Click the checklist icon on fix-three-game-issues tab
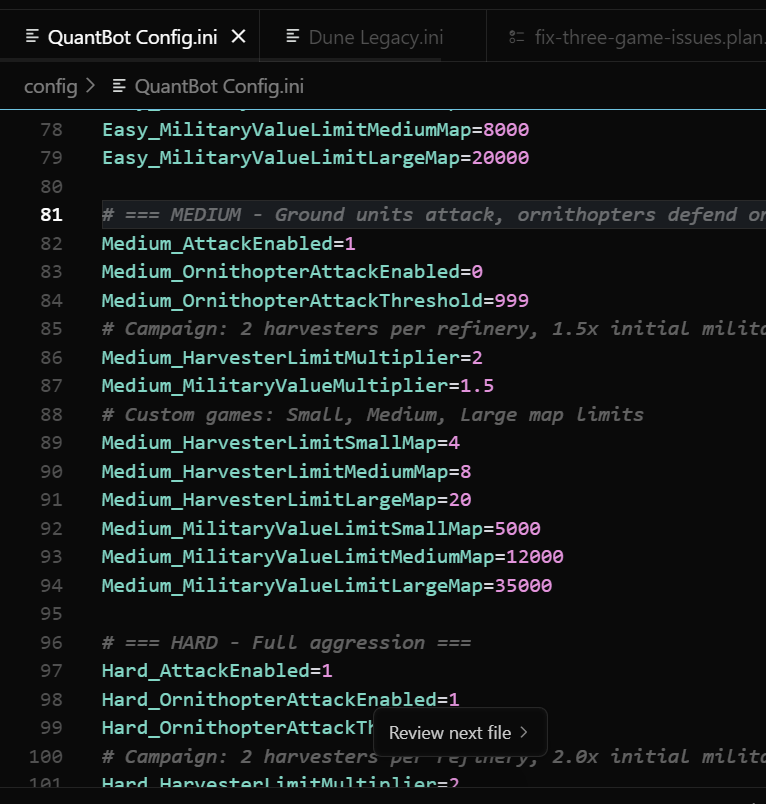Image resolution: width=766 pixels, height=804 pixels. point(517,37)
